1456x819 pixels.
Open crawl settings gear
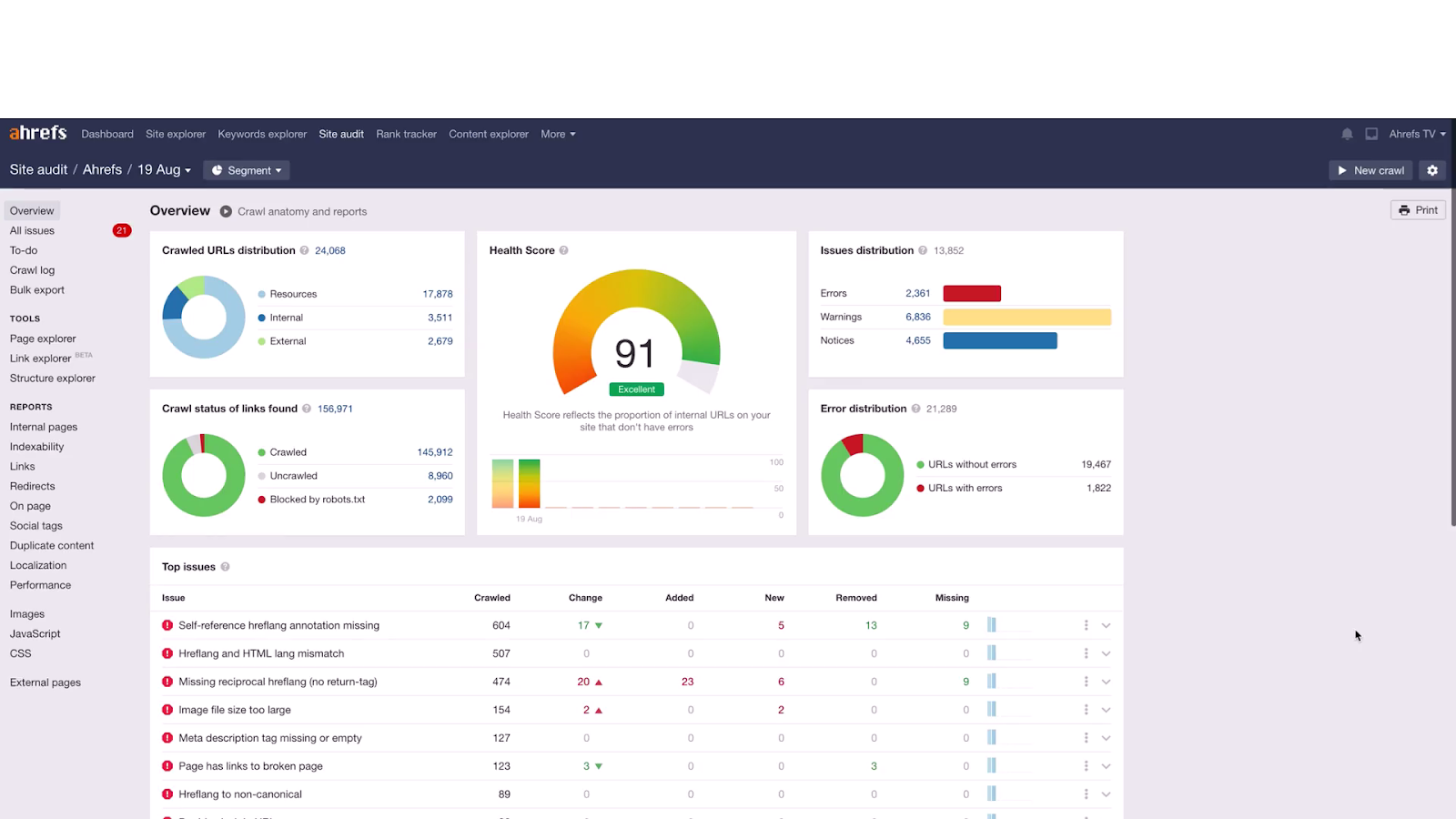coord(1432,170)
